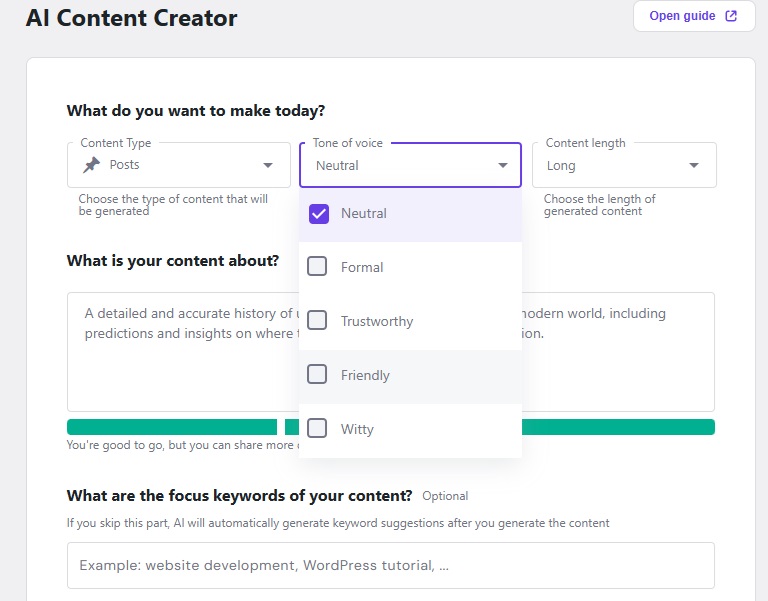768x601 pixels.
Task: Pick the Witty option label in list
Action: (x=357, y=429)
